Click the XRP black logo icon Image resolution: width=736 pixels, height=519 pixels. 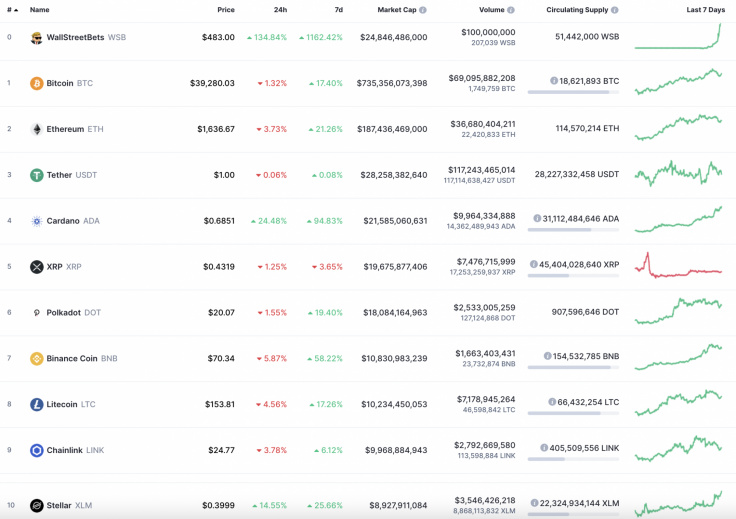pyautogui.click(x=37, y=267)
